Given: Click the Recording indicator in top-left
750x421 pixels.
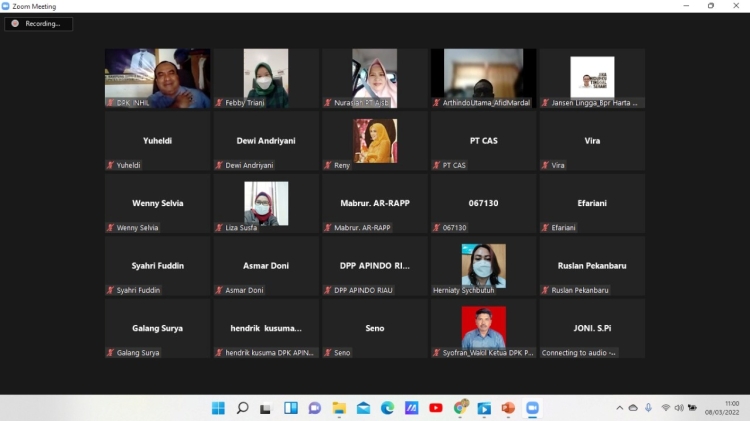Looking at the screenshot, I should tap(38, 23).
